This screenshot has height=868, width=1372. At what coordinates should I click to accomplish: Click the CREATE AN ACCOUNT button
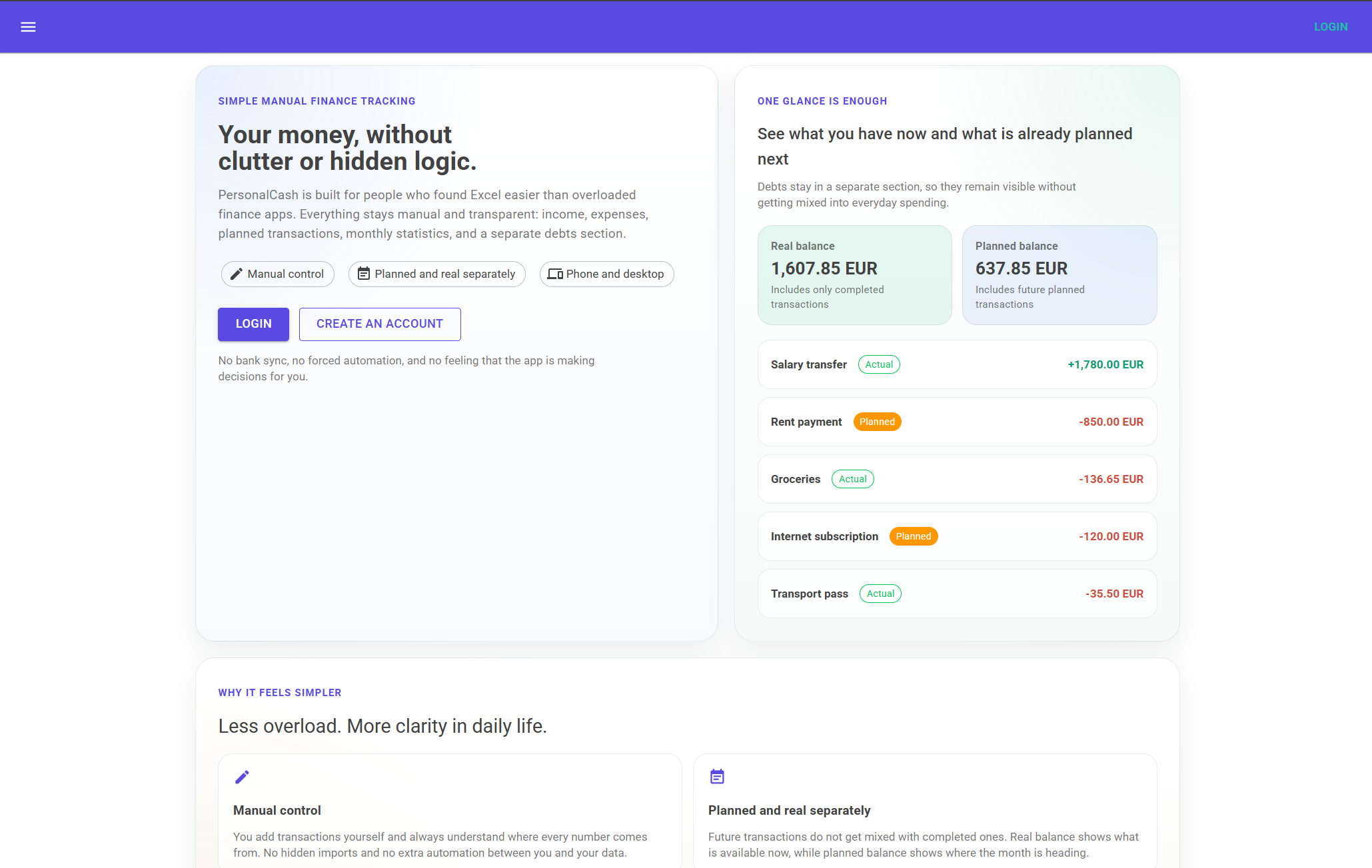point(380,324)
